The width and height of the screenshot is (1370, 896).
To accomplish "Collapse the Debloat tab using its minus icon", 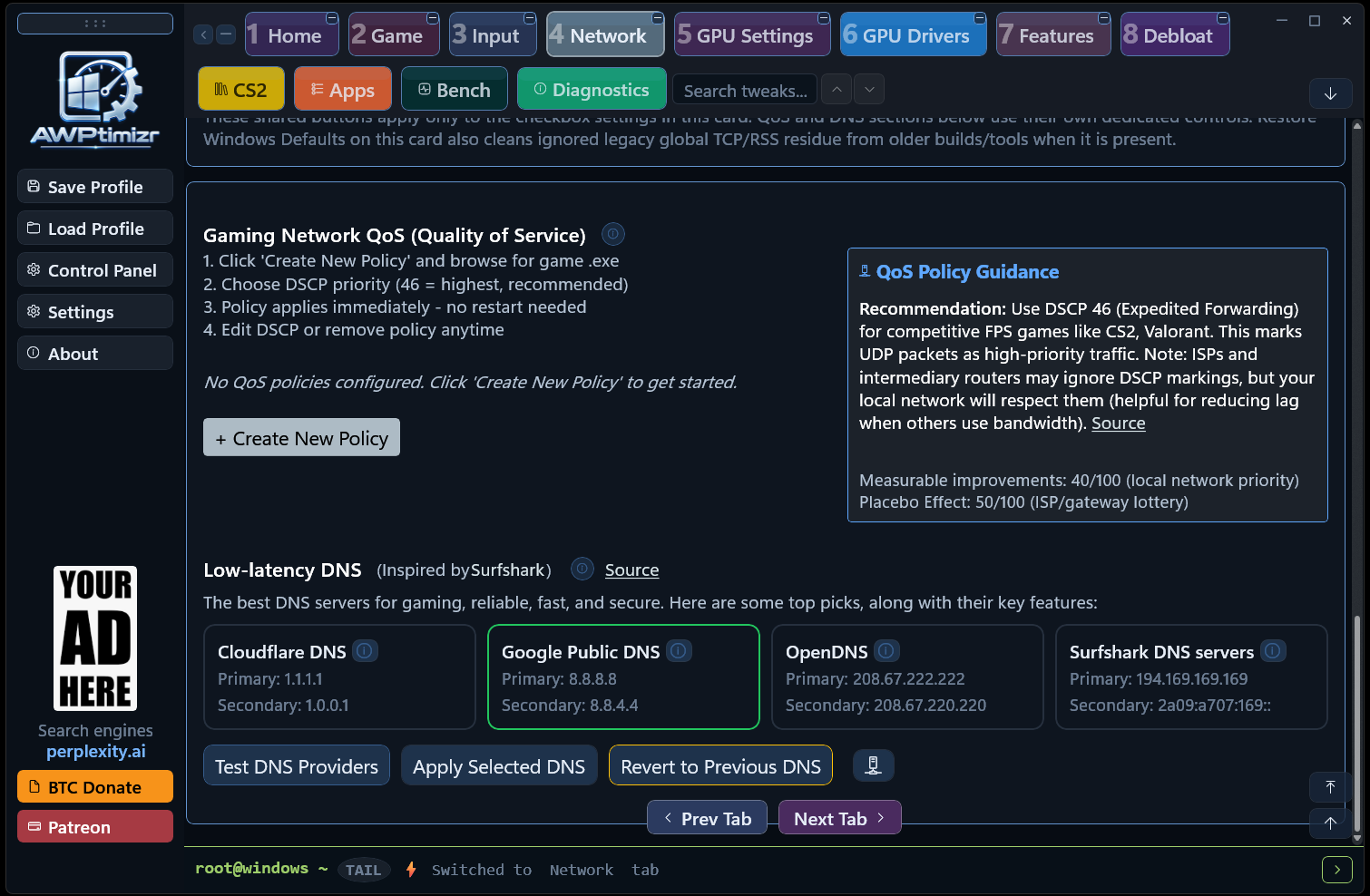I will [x=1223, y=18].
